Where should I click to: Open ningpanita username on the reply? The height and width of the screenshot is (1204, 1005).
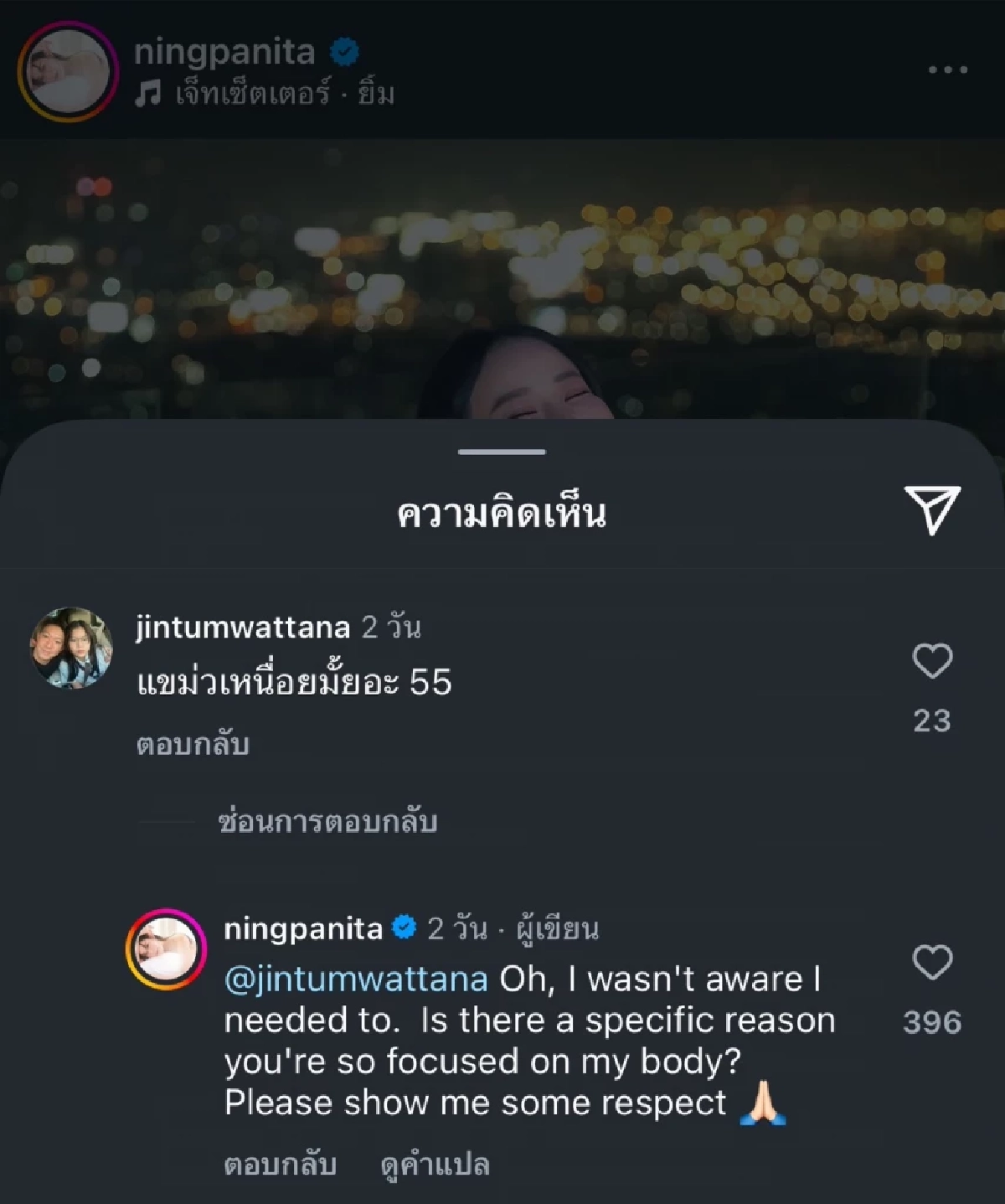(x=303, y=928)
